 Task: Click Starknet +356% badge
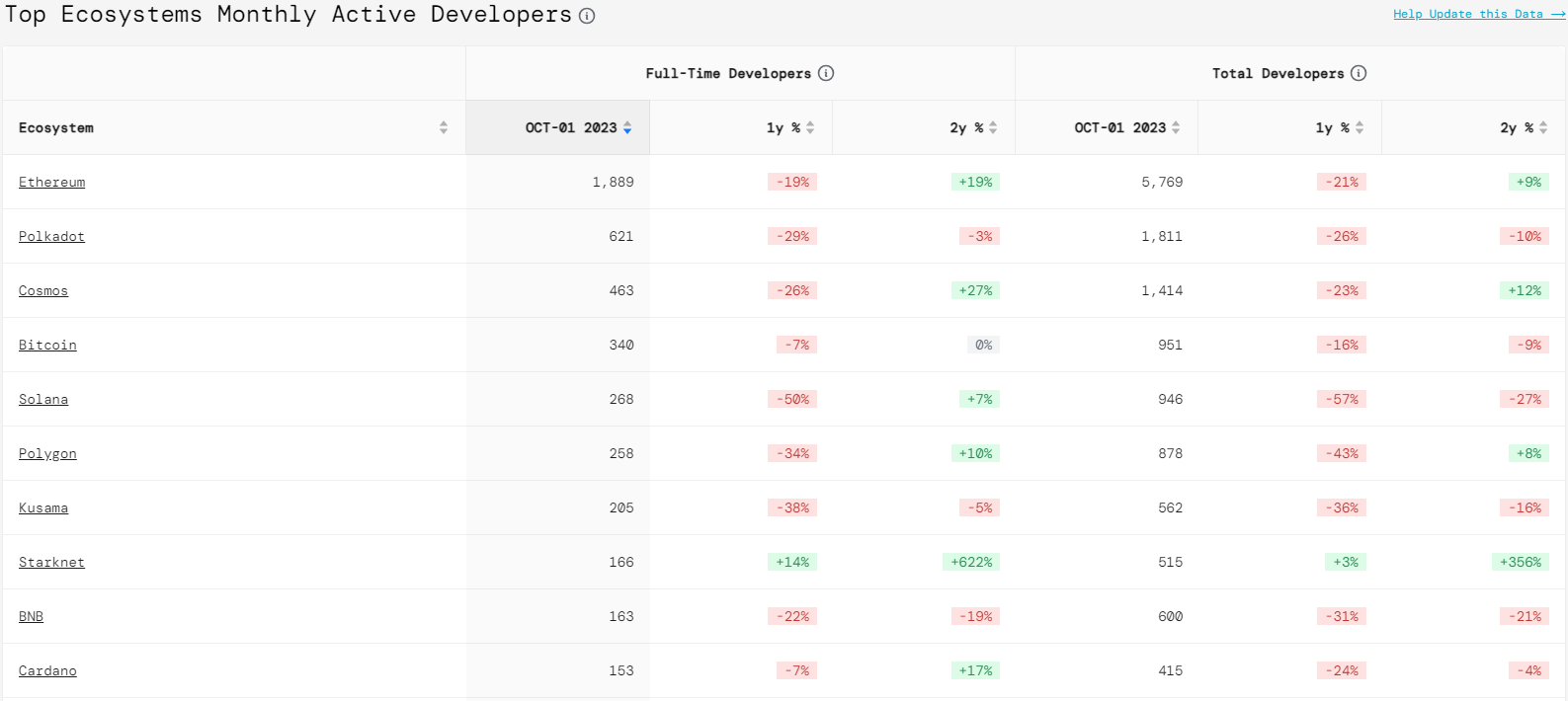click(x=1521, y=562)
